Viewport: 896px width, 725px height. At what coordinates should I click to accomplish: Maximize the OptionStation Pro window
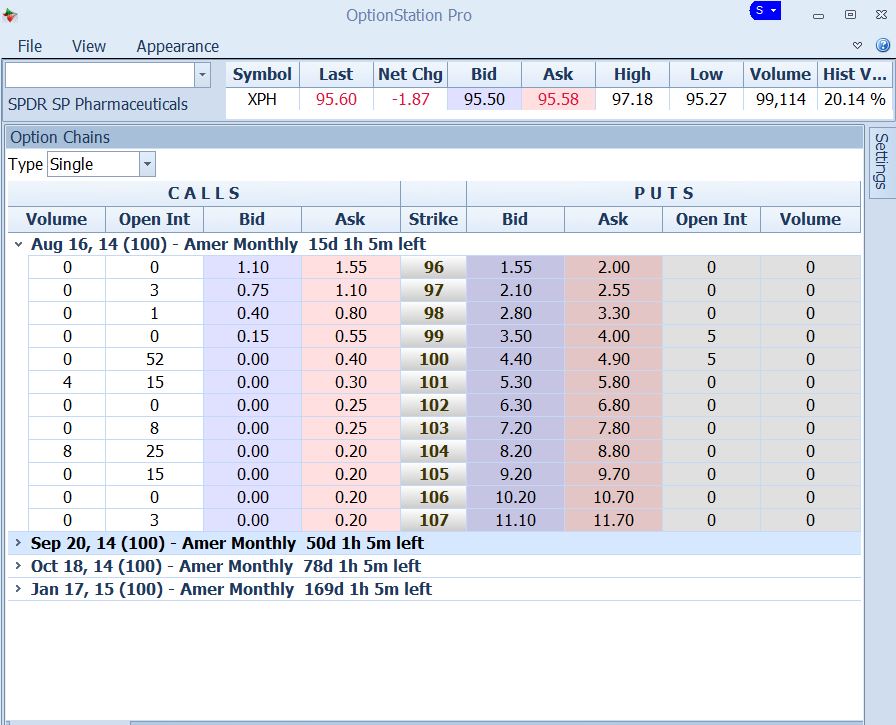click(x=850, y=15)
